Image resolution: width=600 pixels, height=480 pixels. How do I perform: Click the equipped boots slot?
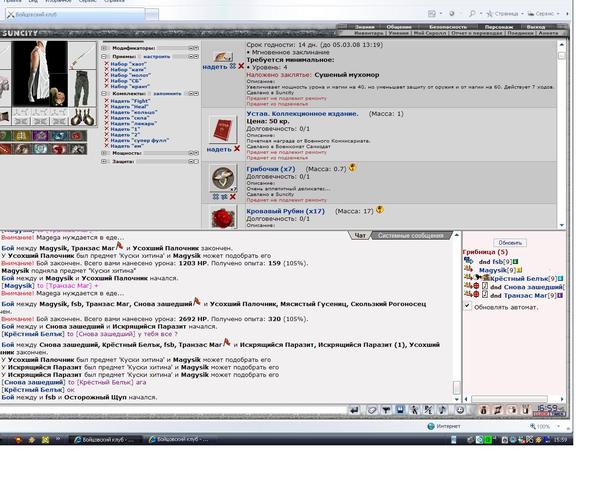(x=82, y=117)
